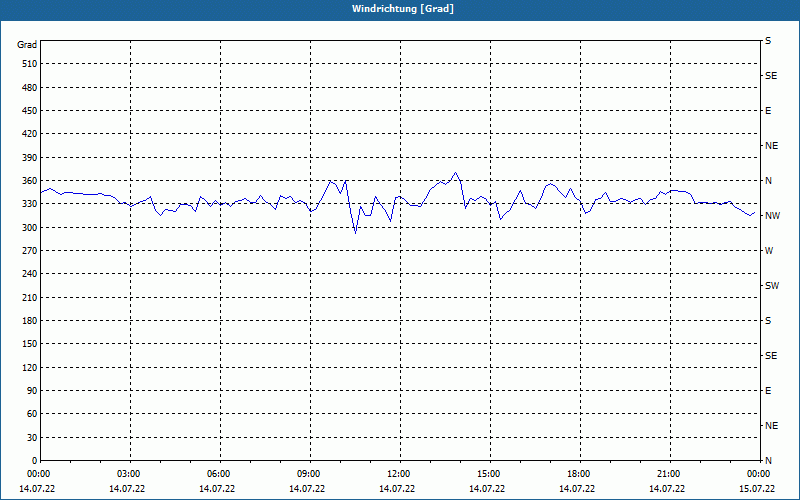Click the 00:00 label above date 15.07.22

click(759, 474)
